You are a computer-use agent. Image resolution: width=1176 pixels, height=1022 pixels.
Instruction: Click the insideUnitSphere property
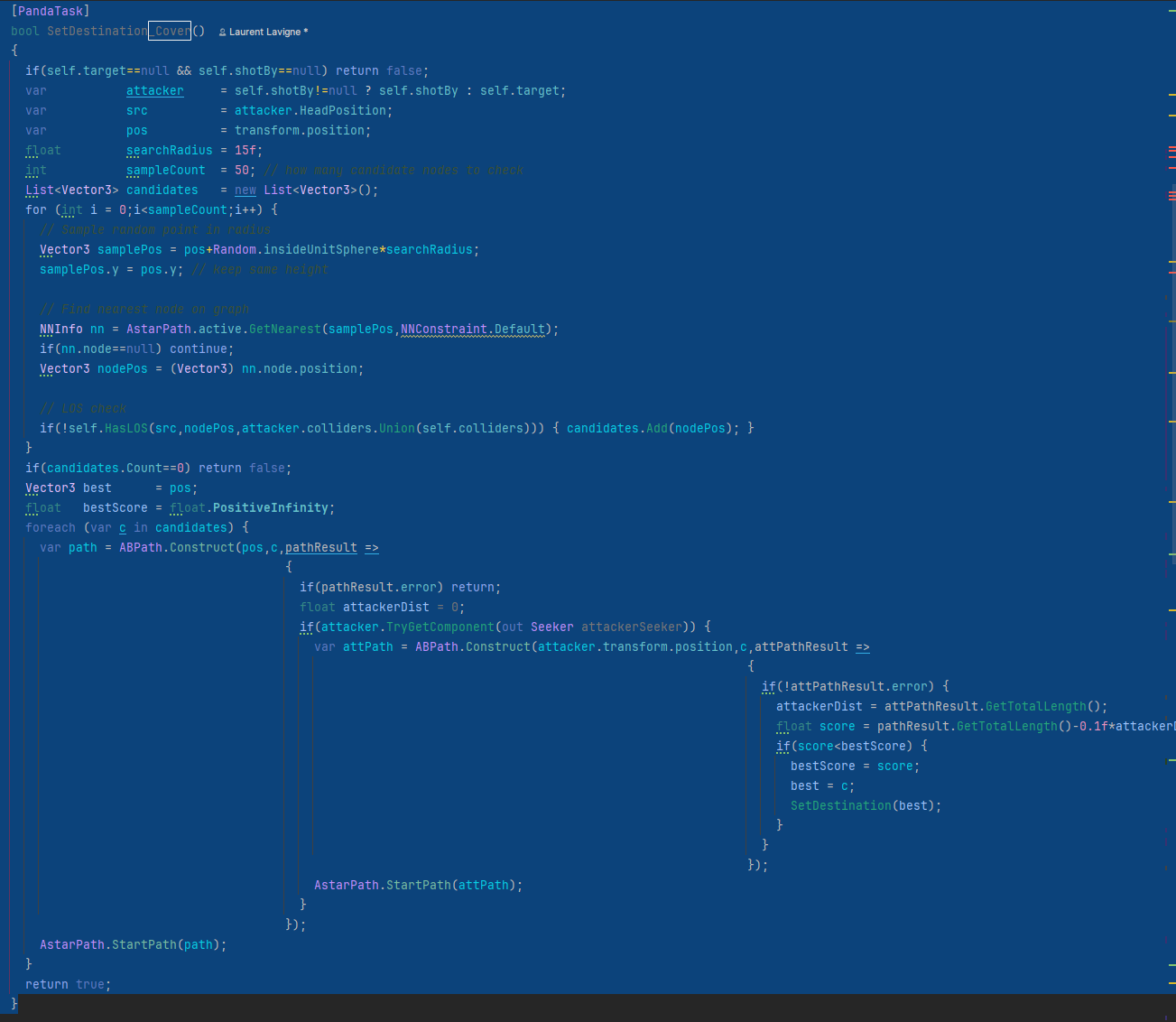(320, 250)
